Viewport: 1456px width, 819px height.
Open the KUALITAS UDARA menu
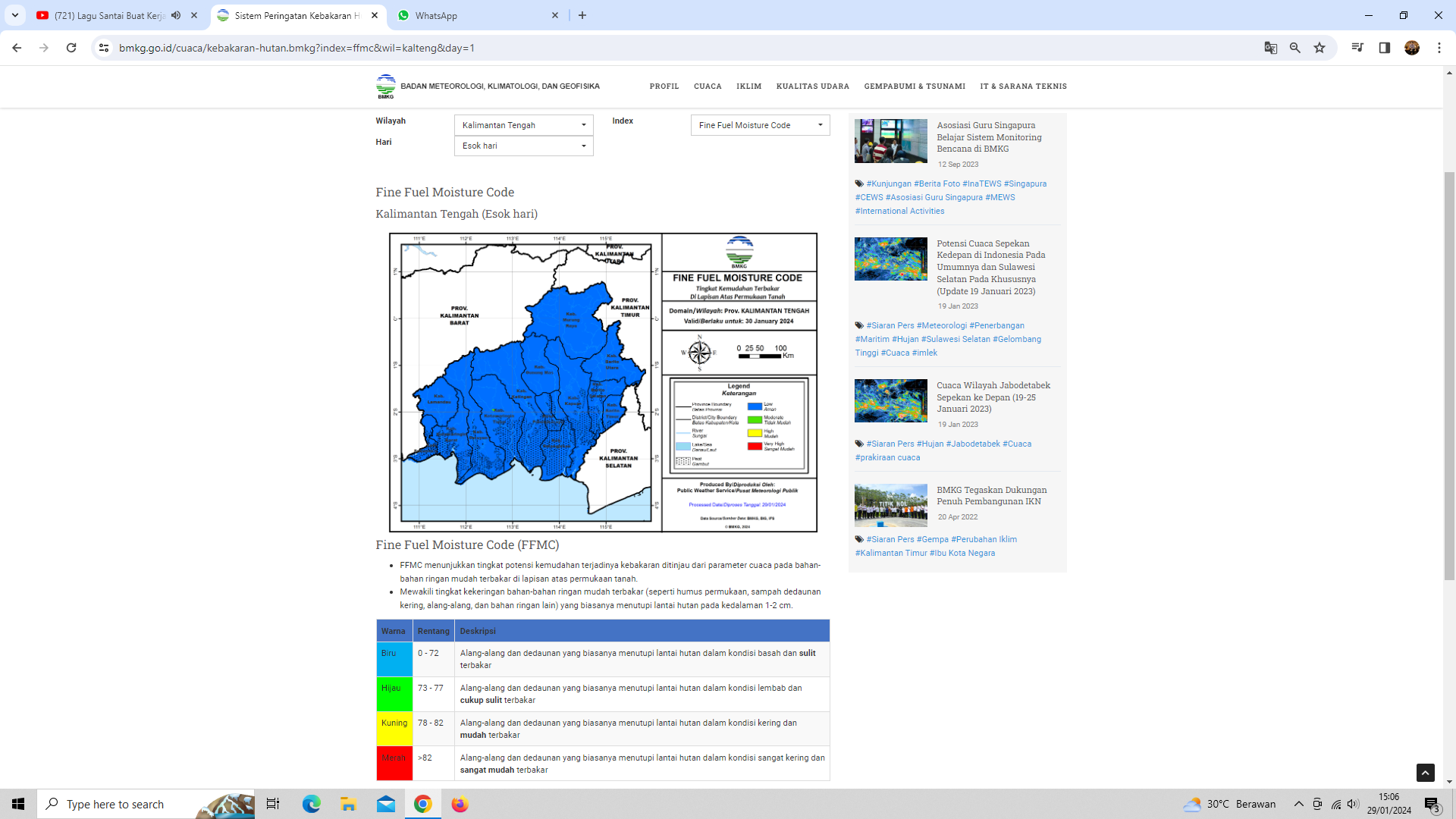(813, 86)
